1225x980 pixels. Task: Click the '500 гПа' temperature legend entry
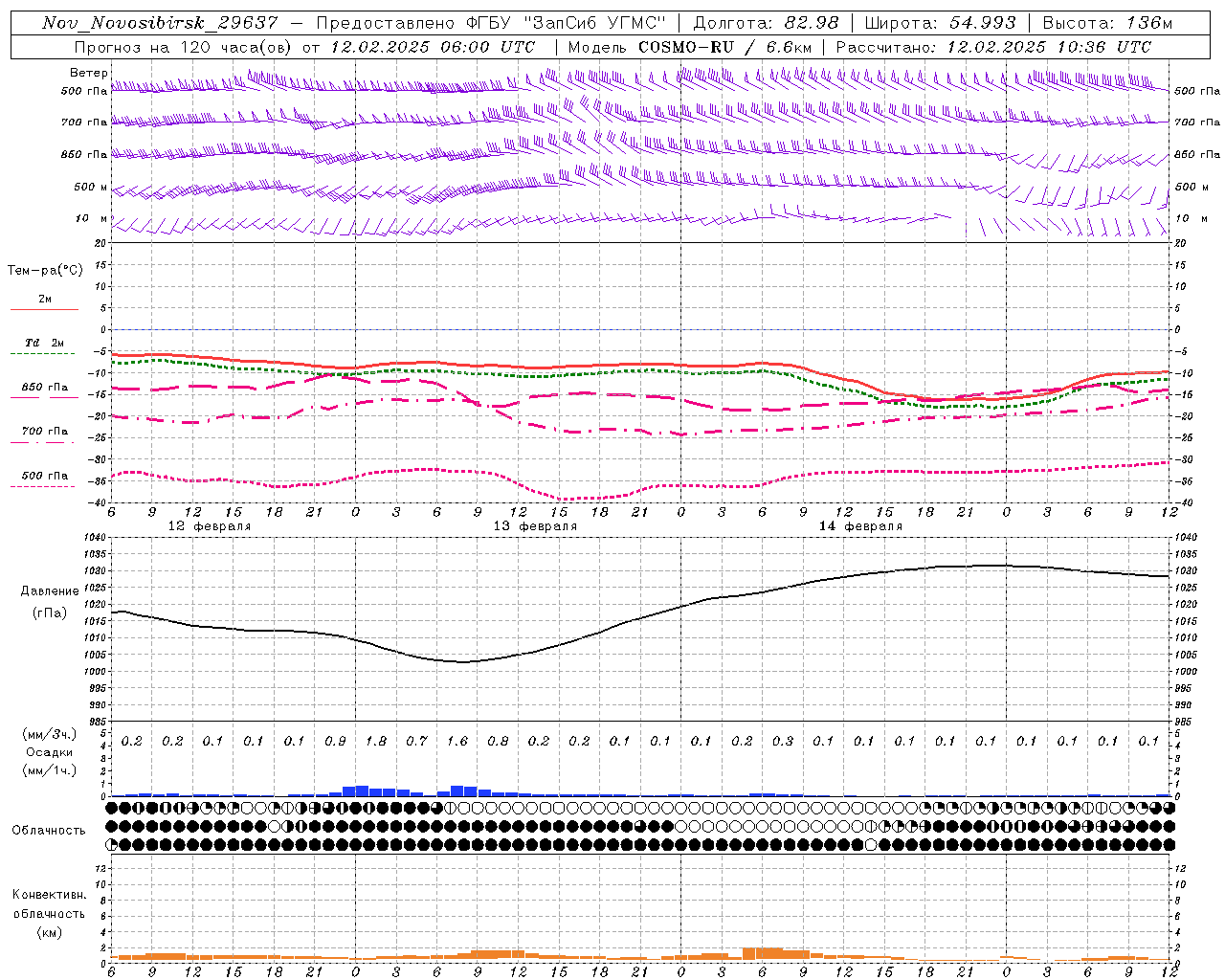(x=45, y=476)
